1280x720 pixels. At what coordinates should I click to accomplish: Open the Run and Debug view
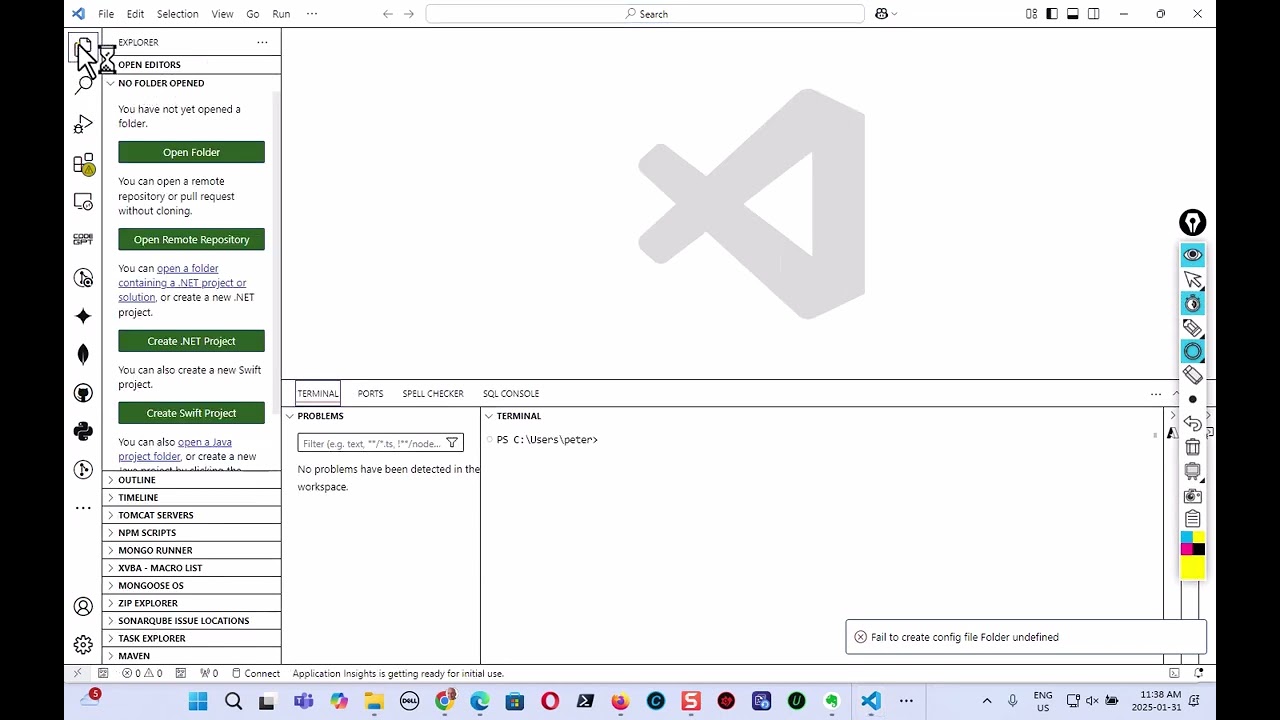(83, 124)
